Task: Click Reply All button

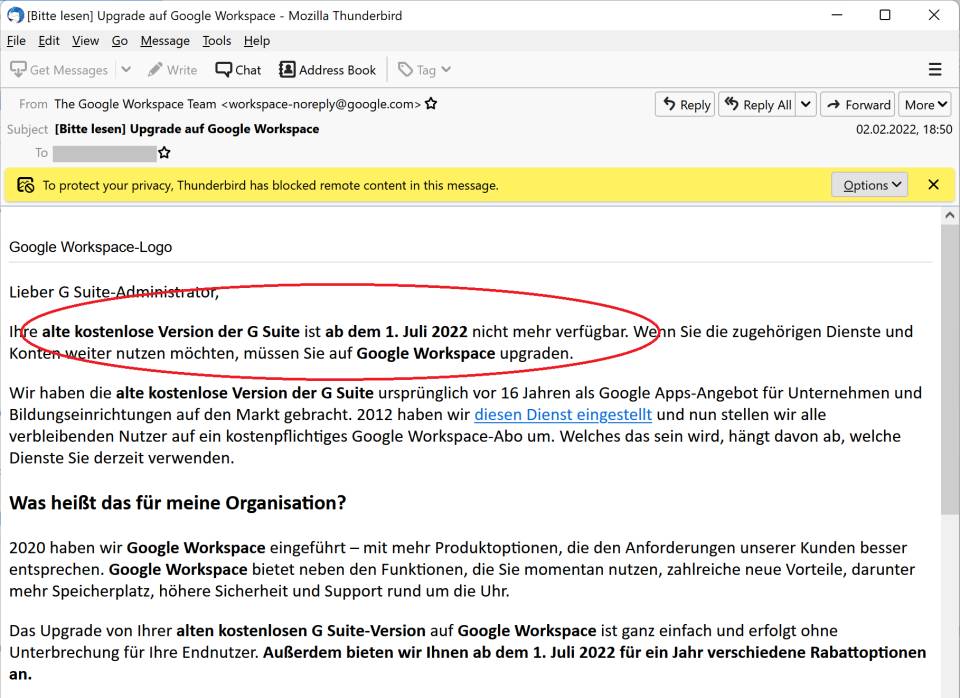Action: click(757, 105)
